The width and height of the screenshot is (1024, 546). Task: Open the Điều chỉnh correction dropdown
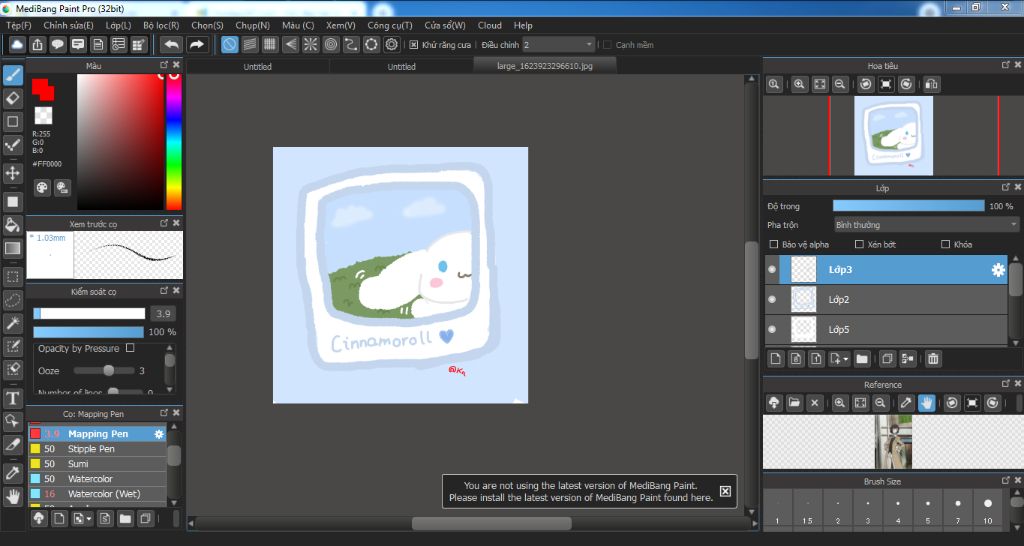pos(558,44)
